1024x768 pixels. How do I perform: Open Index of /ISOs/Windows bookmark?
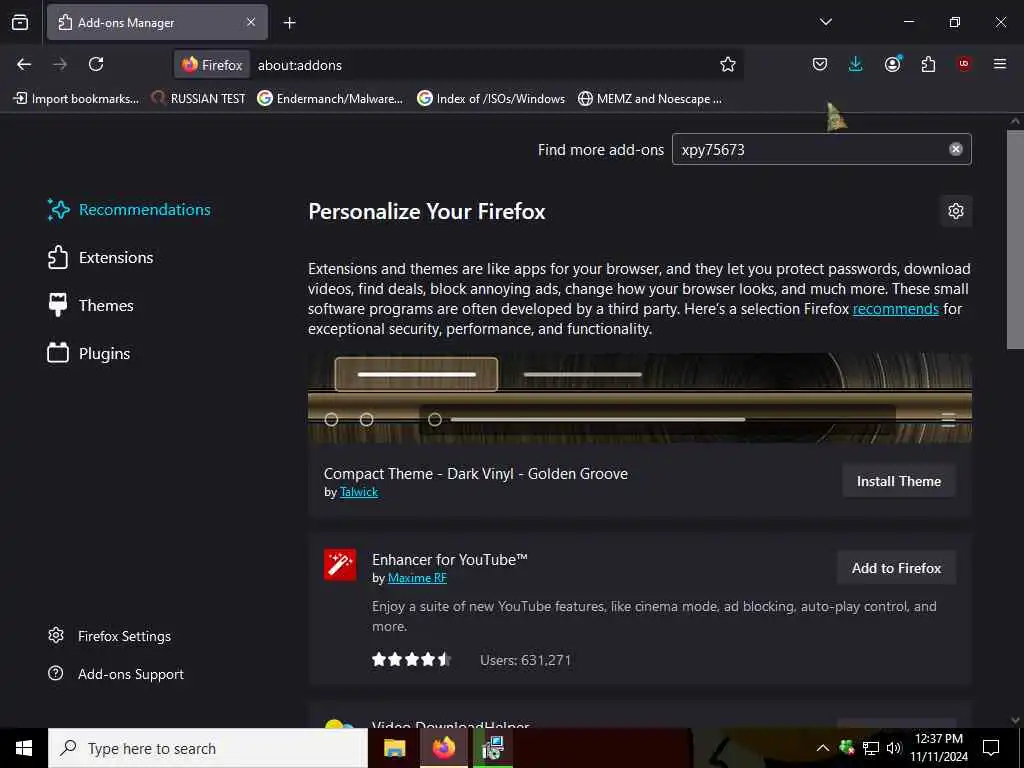point(491,99)
